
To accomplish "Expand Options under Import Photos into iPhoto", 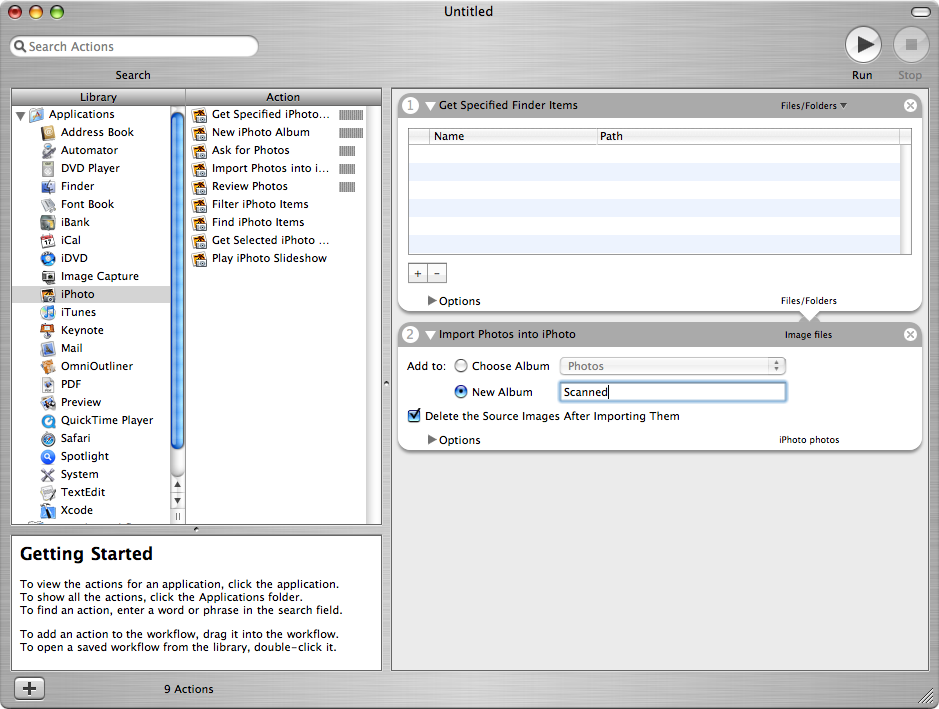I will tap(432, 440).
